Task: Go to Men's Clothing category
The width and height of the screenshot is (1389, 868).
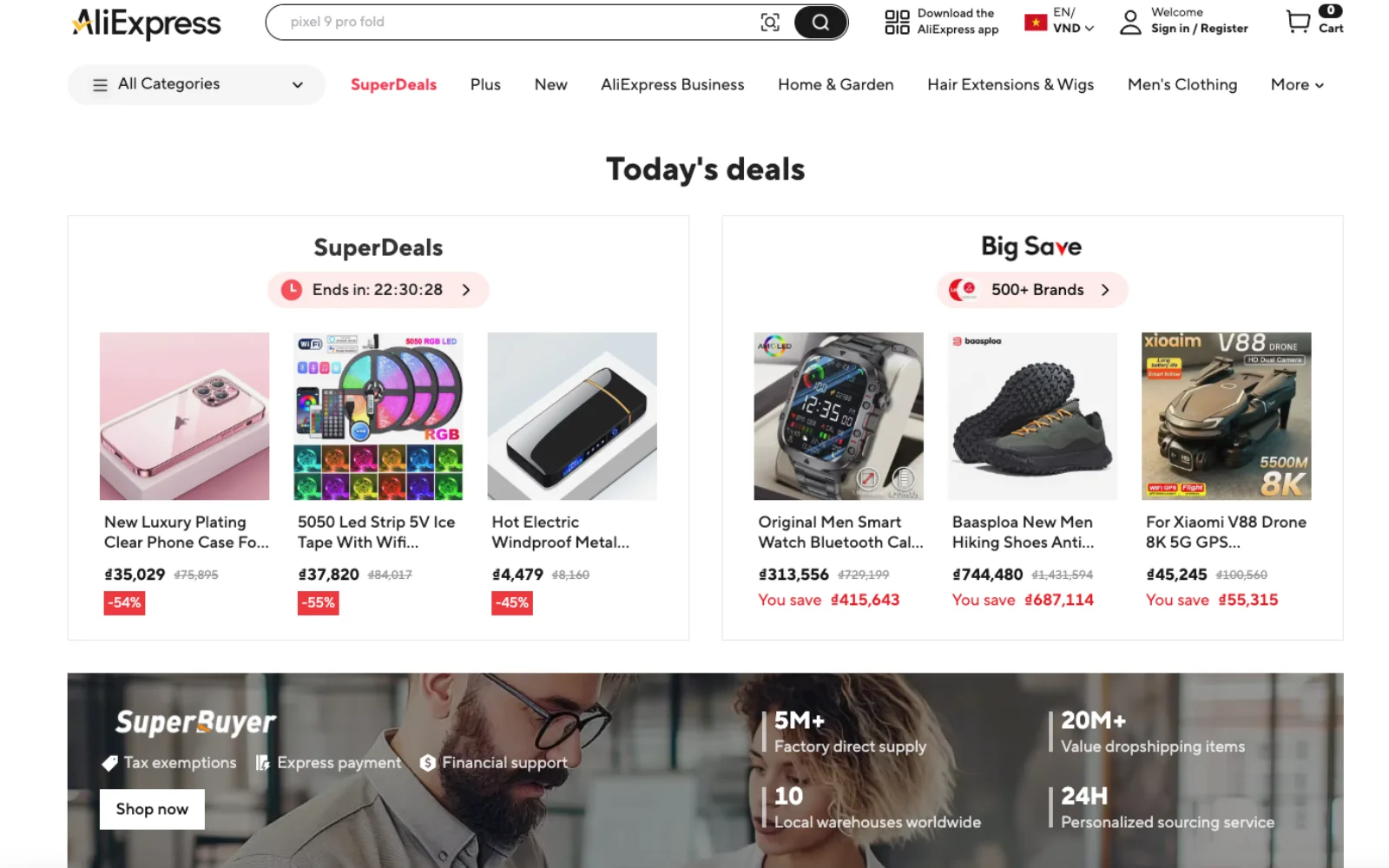Action: click(1182, 84)
